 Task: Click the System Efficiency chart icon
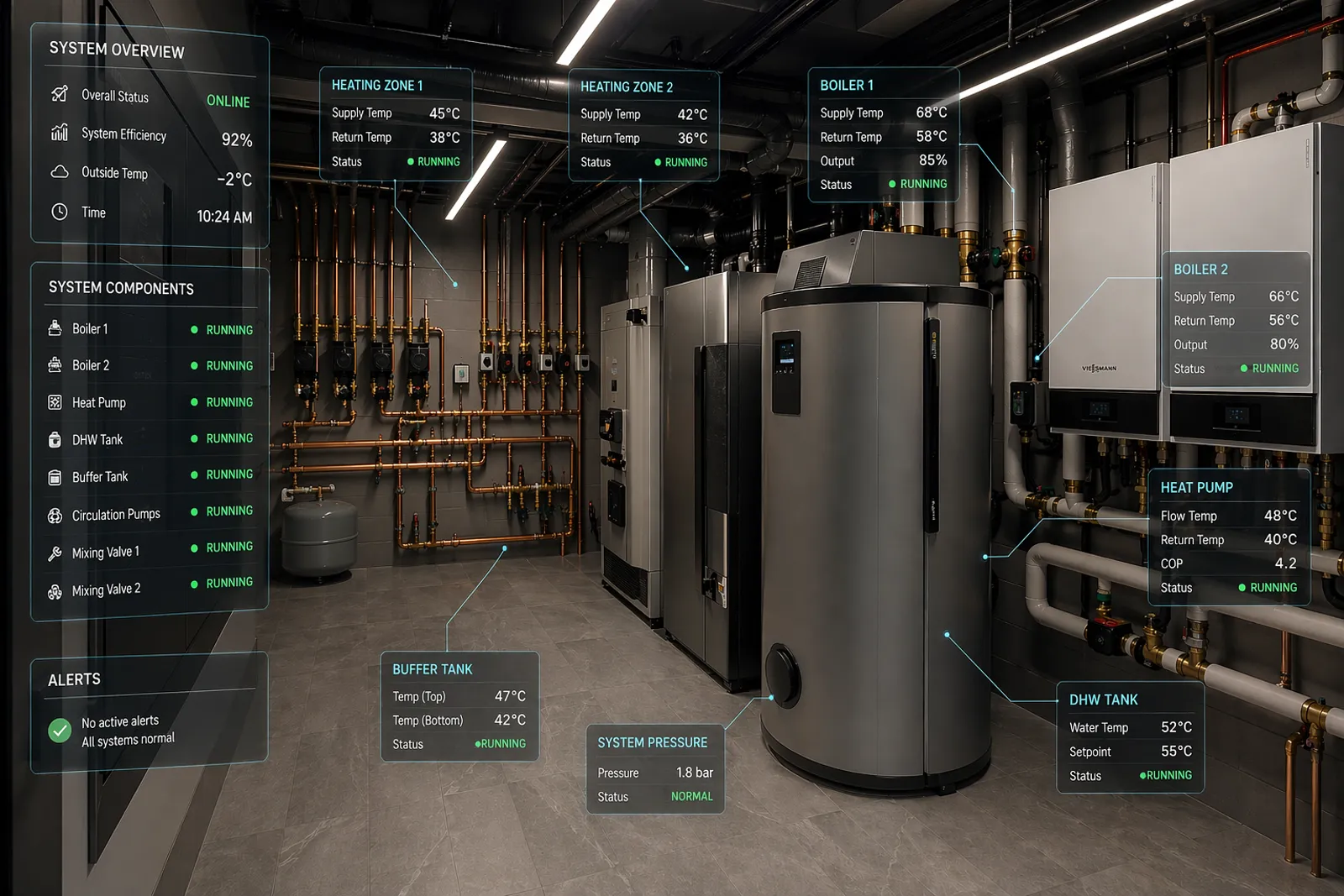pyautogui.click(x=59, y=133)
